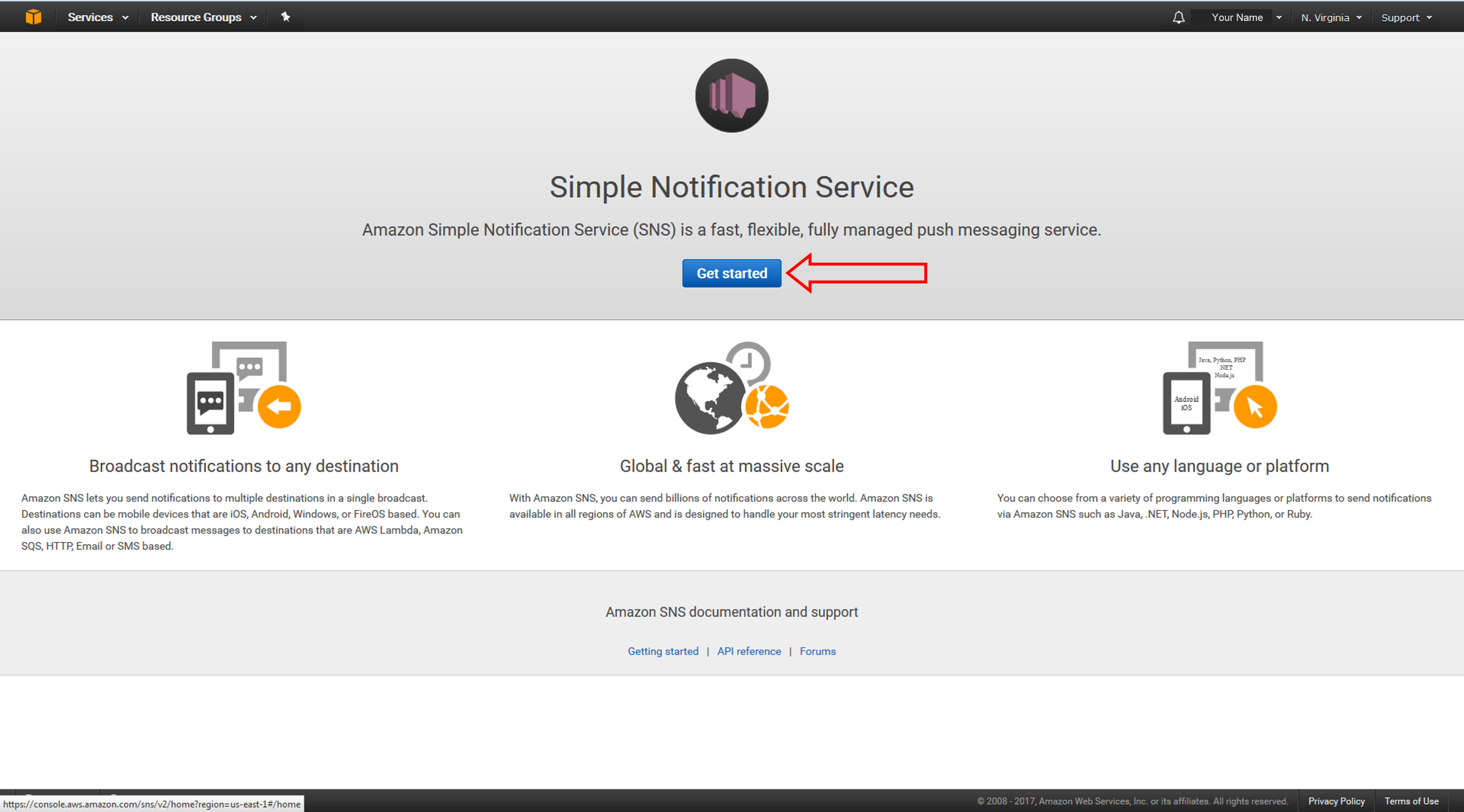Click the red arrow annotation graphic
Screen dimensions: 1464x812
pos(857,273)
